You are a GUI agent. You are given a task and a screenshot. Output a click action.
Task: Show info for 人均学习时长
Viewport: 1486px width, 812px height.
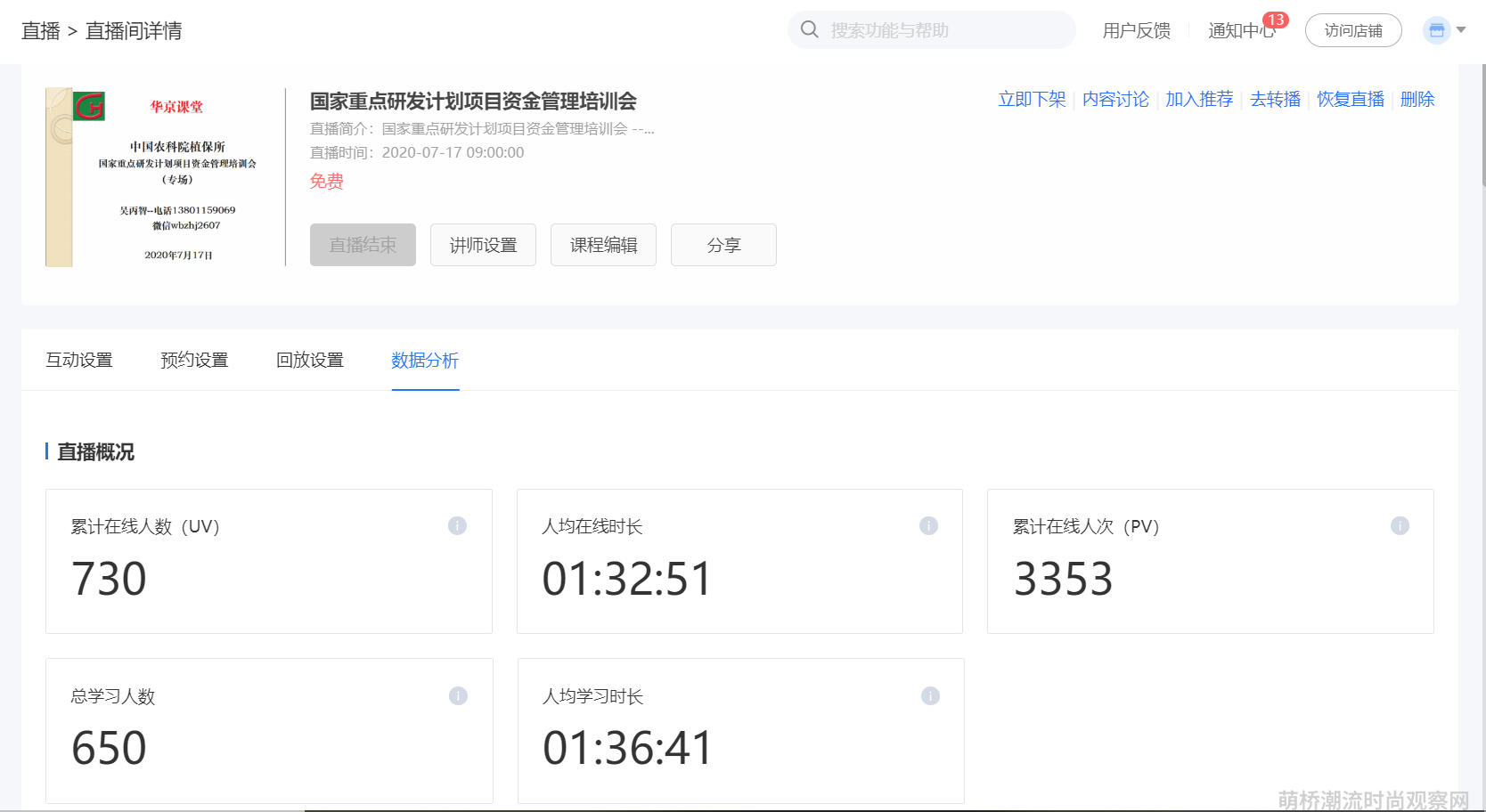click(x=930, y=695)
